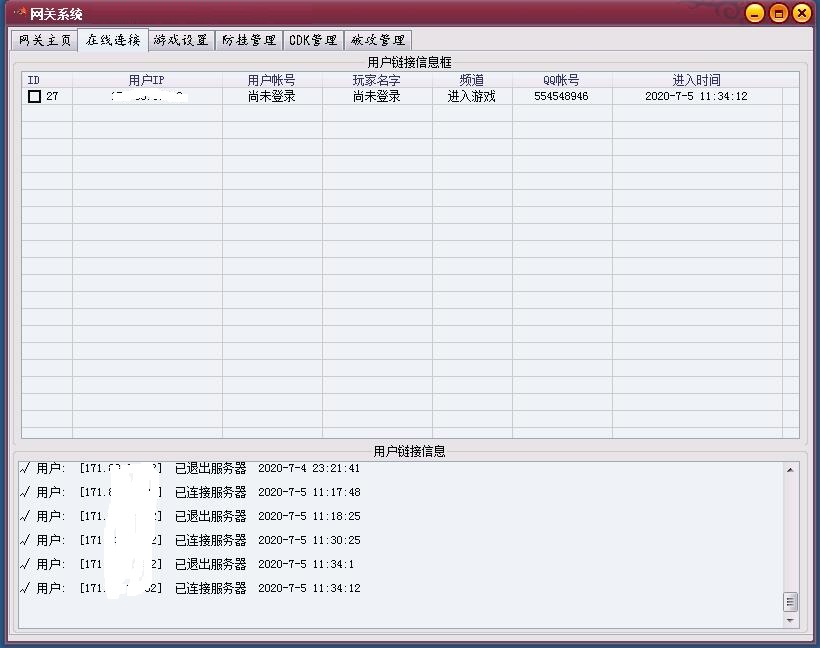Select log line timed 11:30:25
Viewport: 820px width, 648px height.
click(190, 540)
